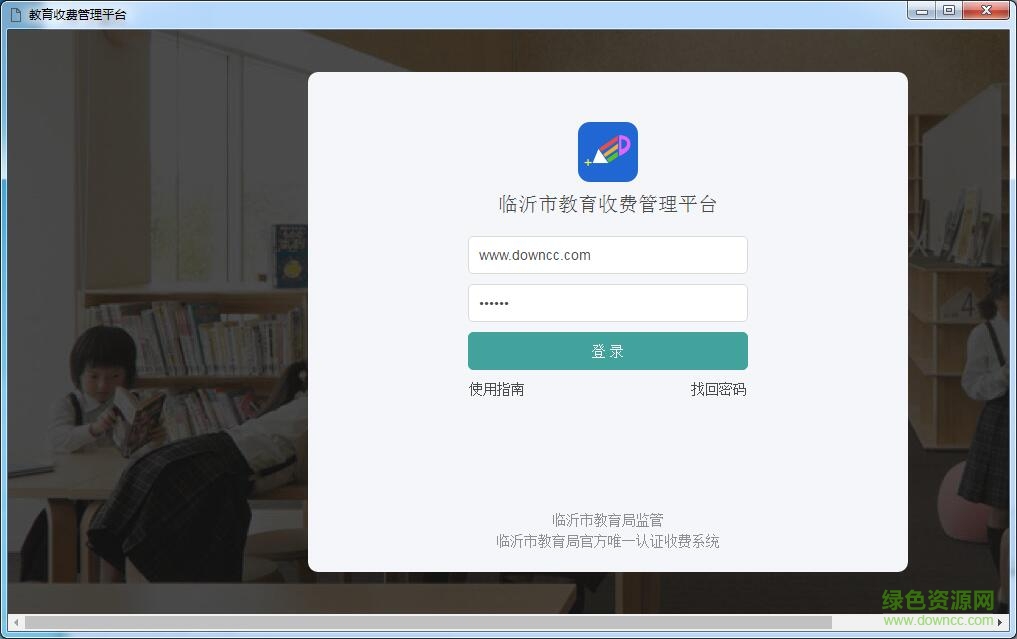Open the 使用指南 user guide
1017x639 pixels.
coord(496,389)
